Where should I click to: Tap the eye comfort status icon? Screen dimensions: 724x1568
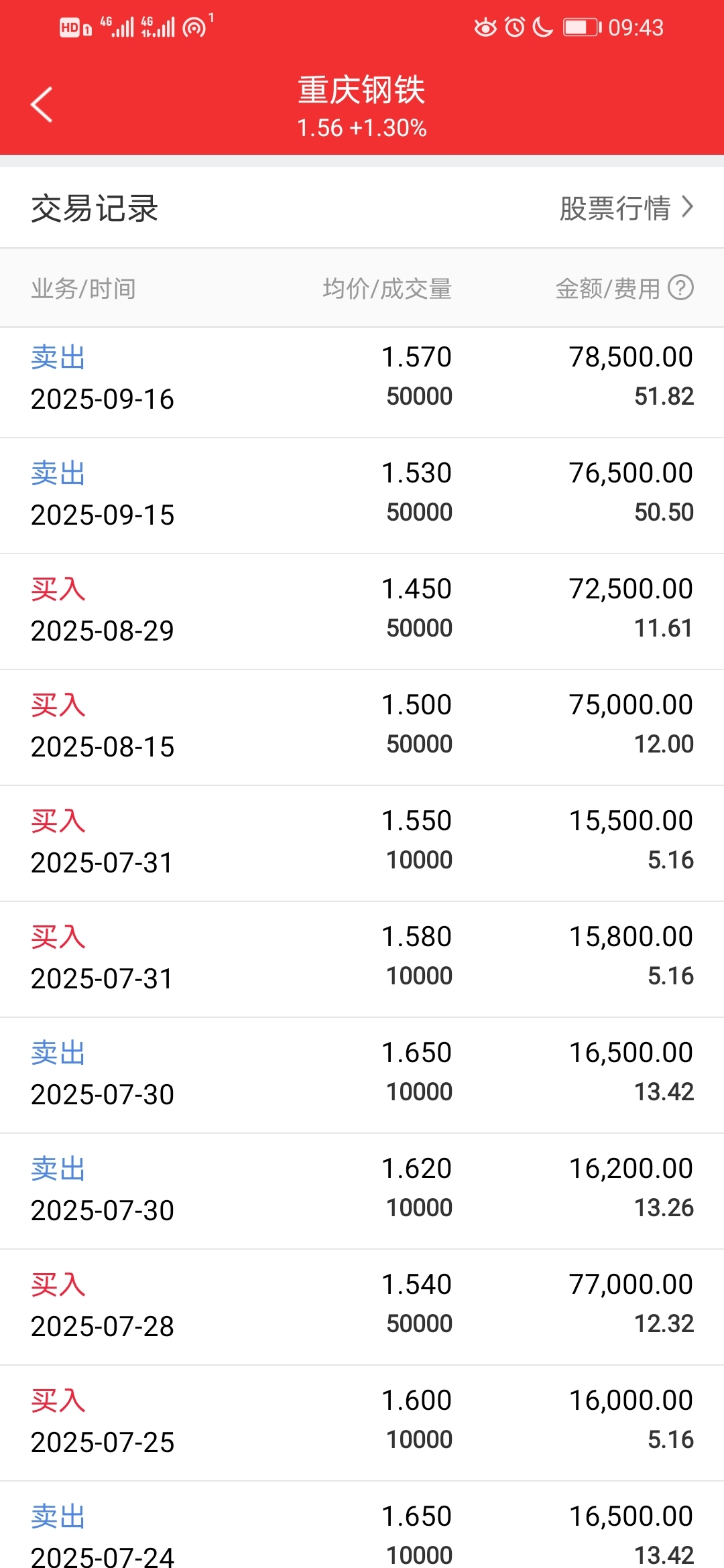[485, 27]
